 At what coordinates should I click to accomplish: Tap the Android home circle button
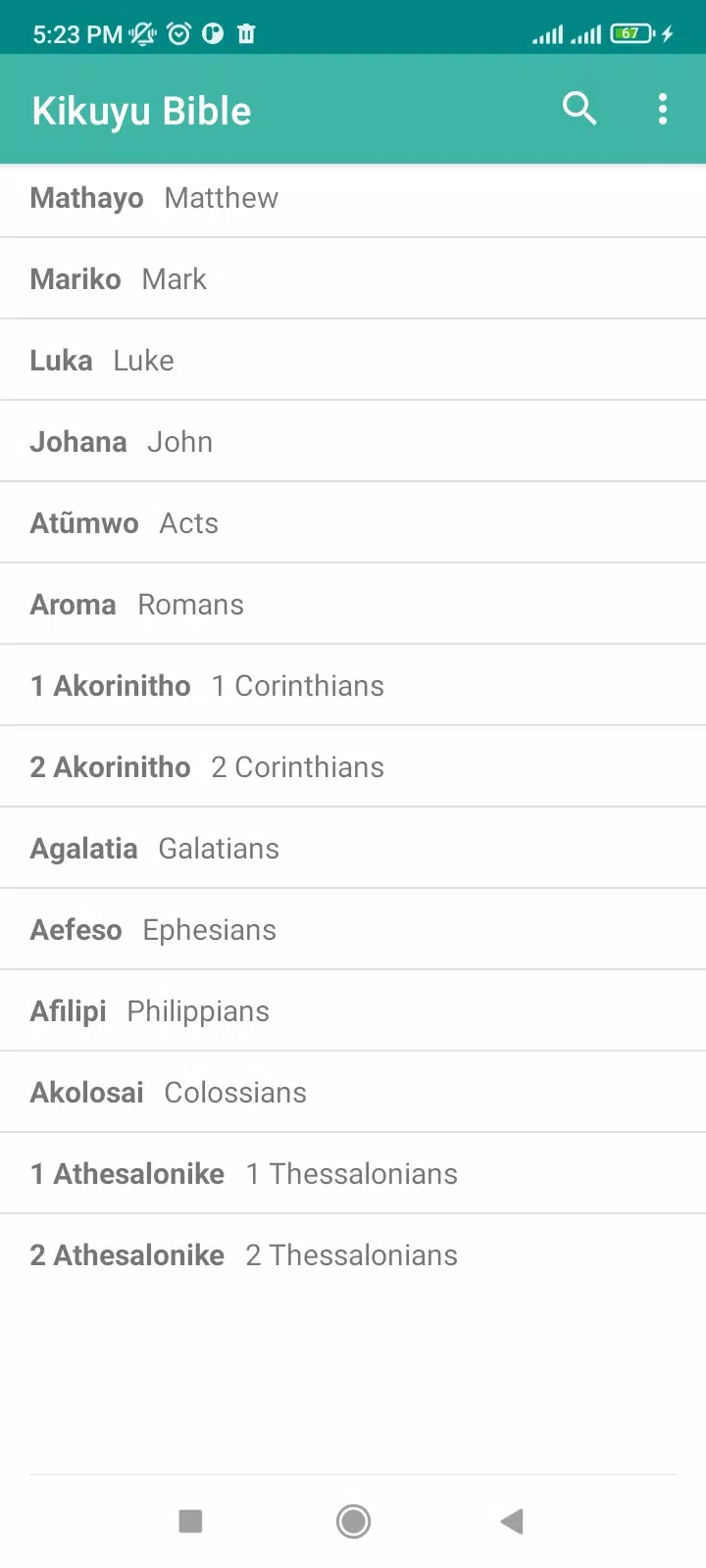pyautogui.click(x=353, y=1521)
